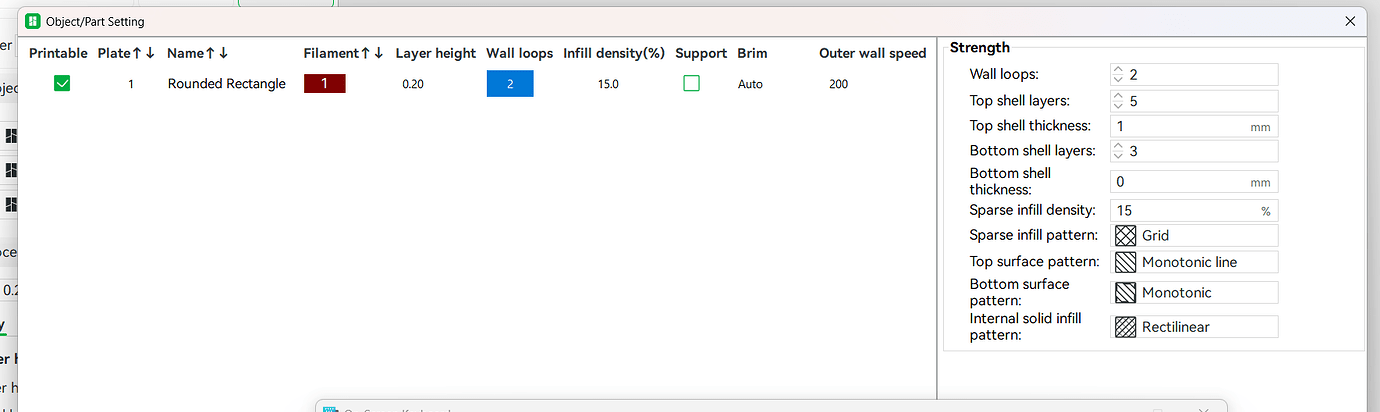Adjust the Top shell layers stepper
The image size is (1380, 412).
pos(1119,101)
